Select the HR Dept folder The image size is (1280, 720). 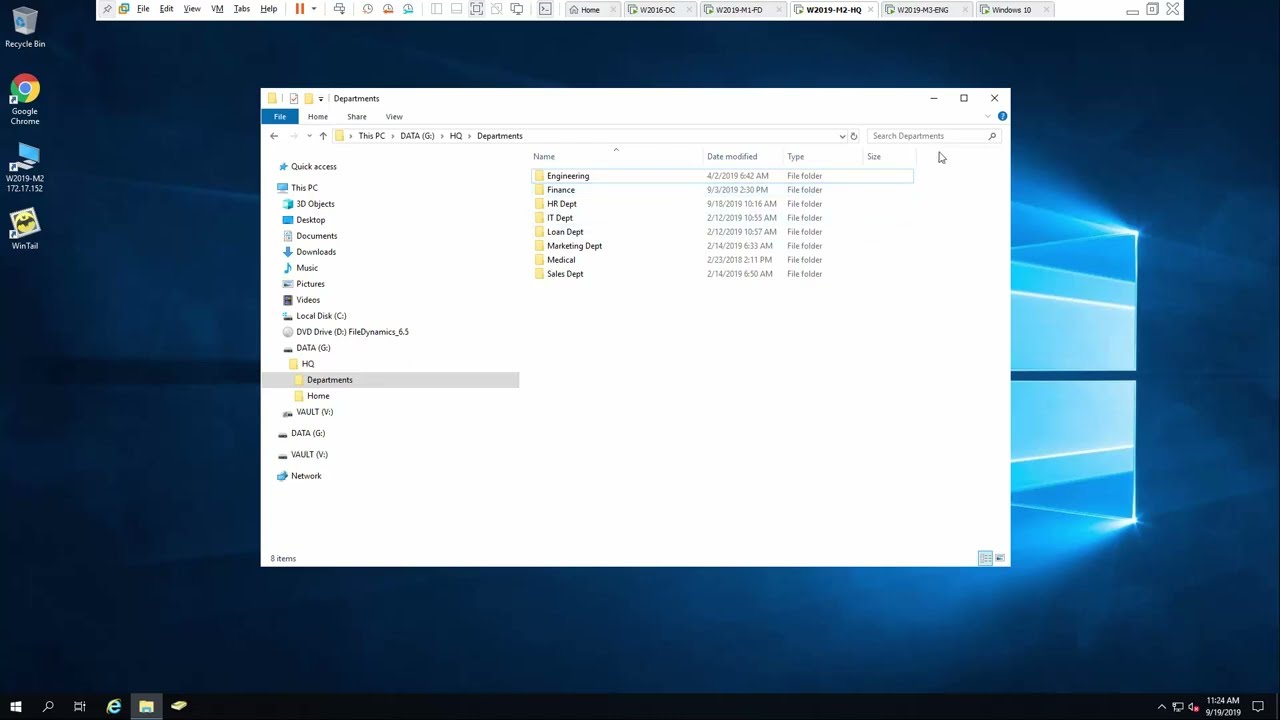562,204
